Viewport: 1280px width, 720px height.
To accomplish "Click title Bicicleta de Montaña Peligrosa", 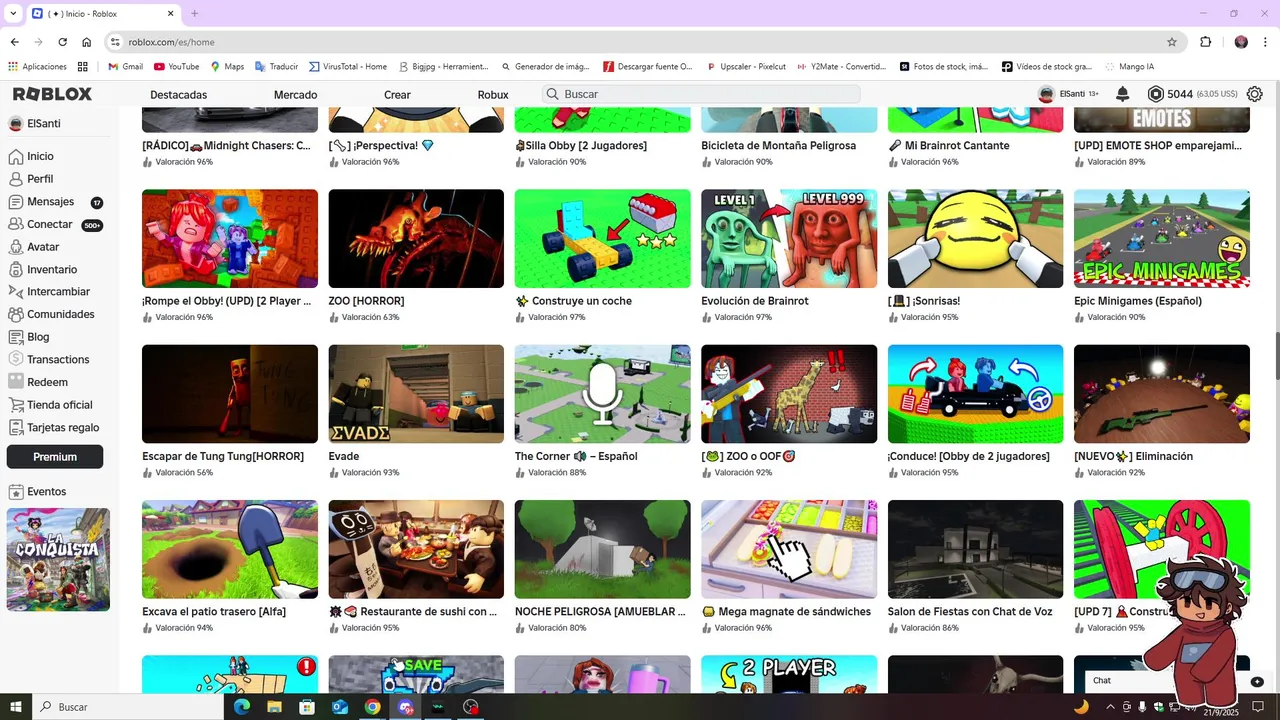I will pyautogui.click(x=779, y=146).
